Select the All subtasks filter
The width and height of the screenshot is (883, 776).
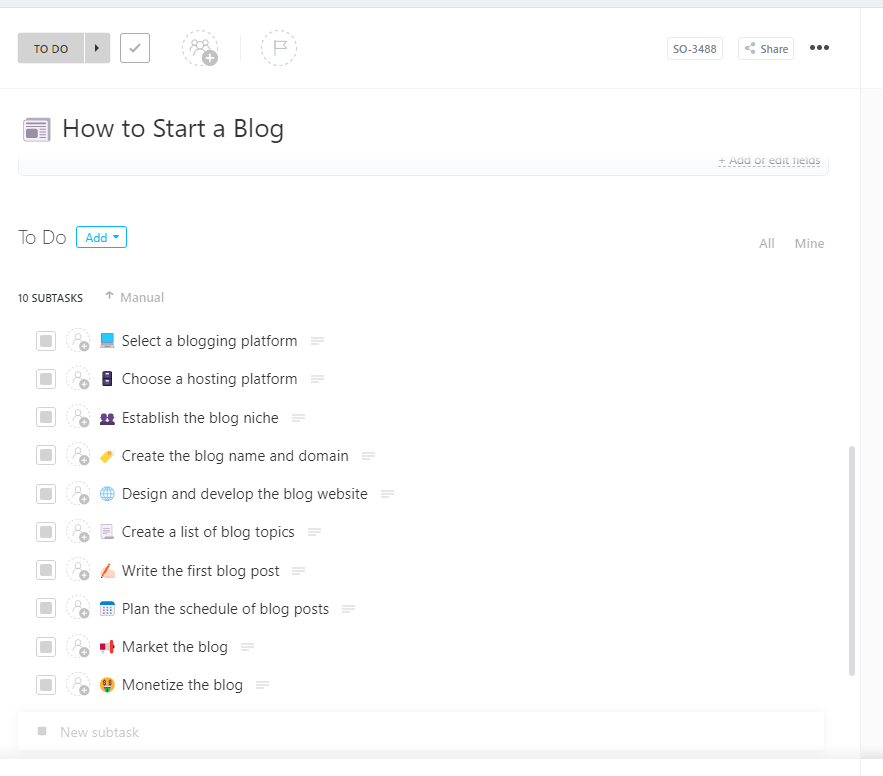click(x=766, y=243)
